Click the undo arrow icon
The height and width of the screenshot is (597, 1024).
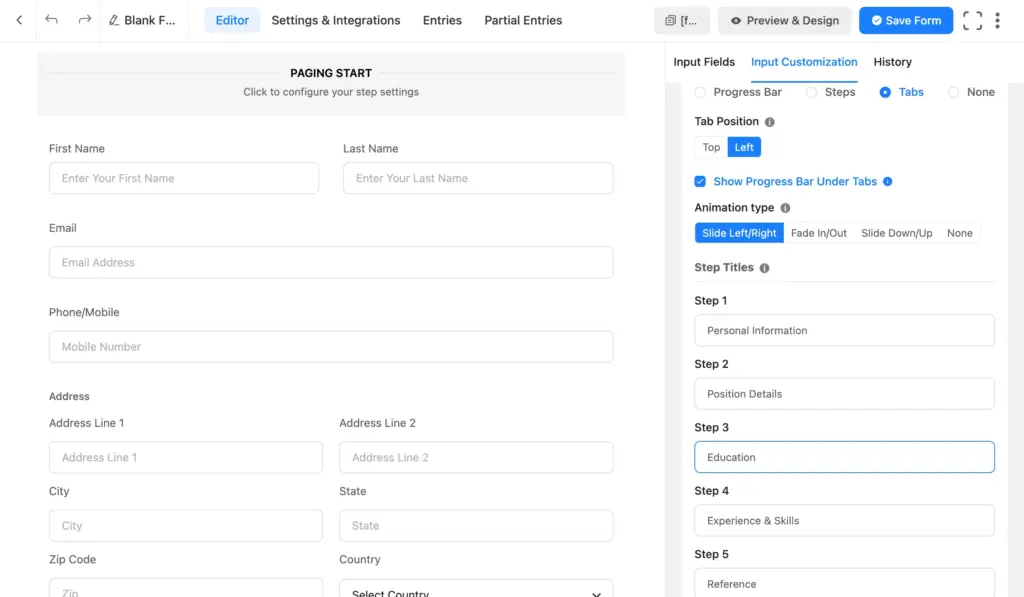pyautogui.click(x=51, y=20)
